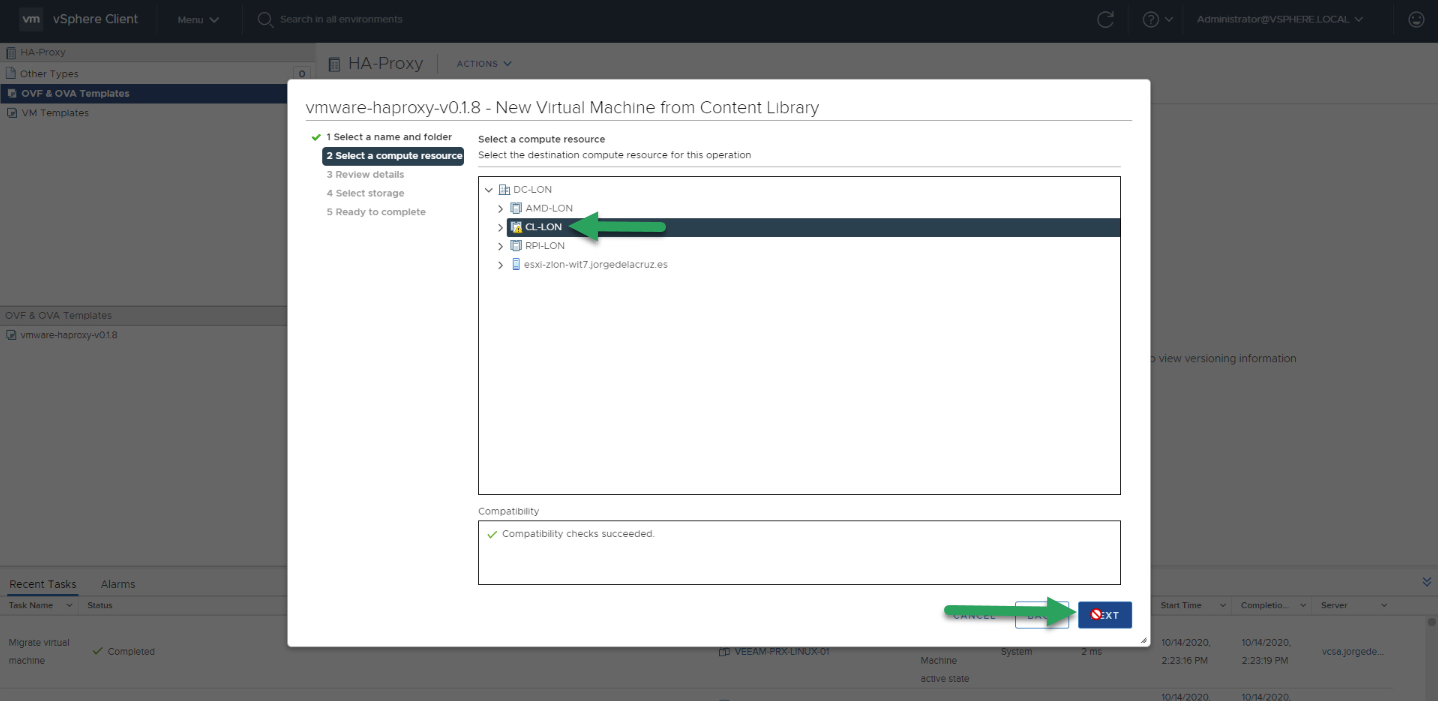Select vmware-haproxy-v0.1.8 in templates list

[x=69, y=335]
